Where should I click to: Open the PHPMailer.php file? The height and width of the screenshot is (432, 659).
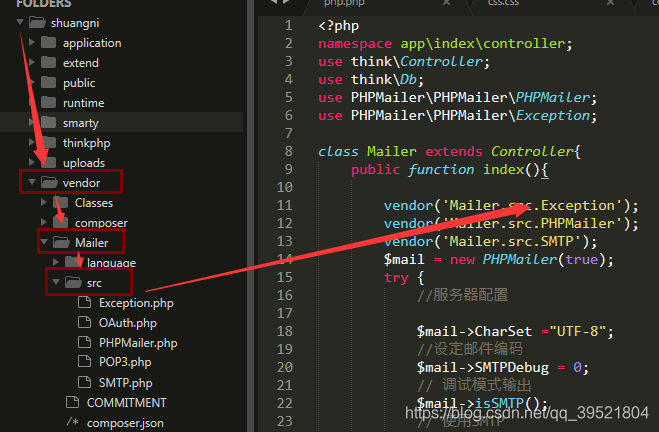pos(138,343)
